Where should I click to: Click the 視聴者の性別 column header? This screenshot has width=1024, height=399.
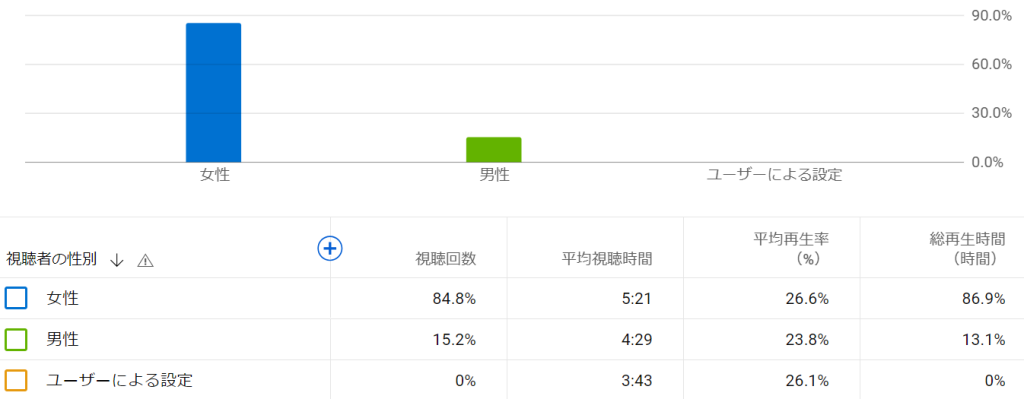click(52, 259)
